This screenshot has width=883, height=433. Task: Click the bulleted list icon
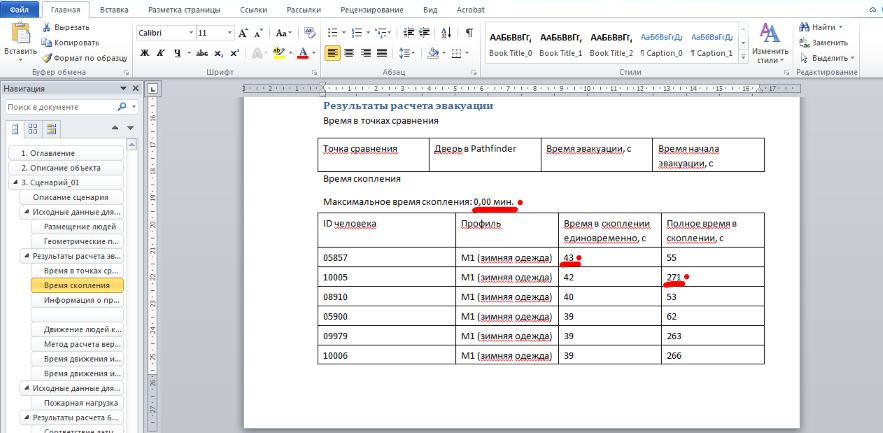[x=333, y=32]
